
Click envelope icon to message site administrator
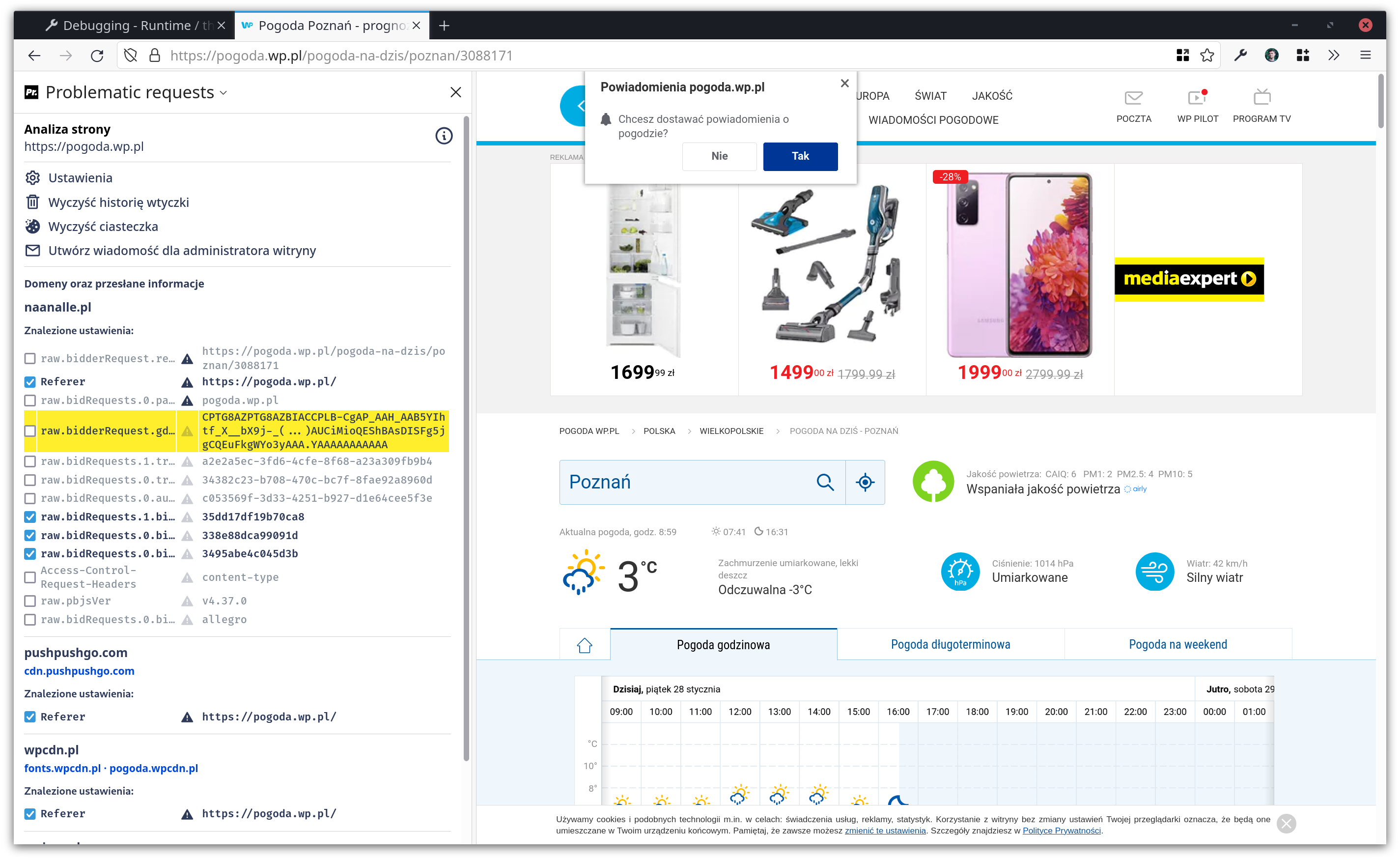point(32,251)
